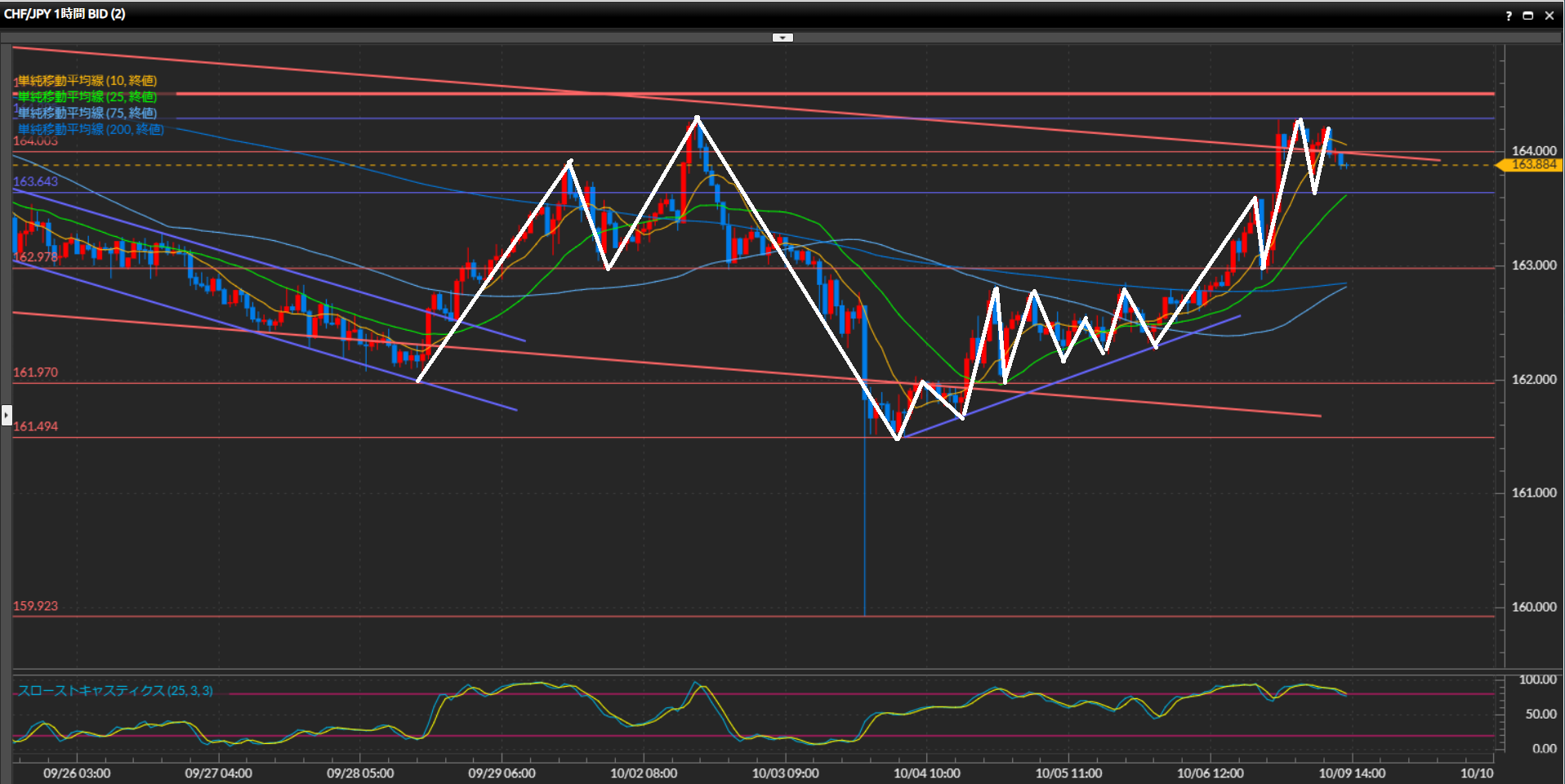Close the CHF/JPY chart window
The width and height of the screenshot is (1565, 784).
pyautogui.click(x=1549, y=16)
